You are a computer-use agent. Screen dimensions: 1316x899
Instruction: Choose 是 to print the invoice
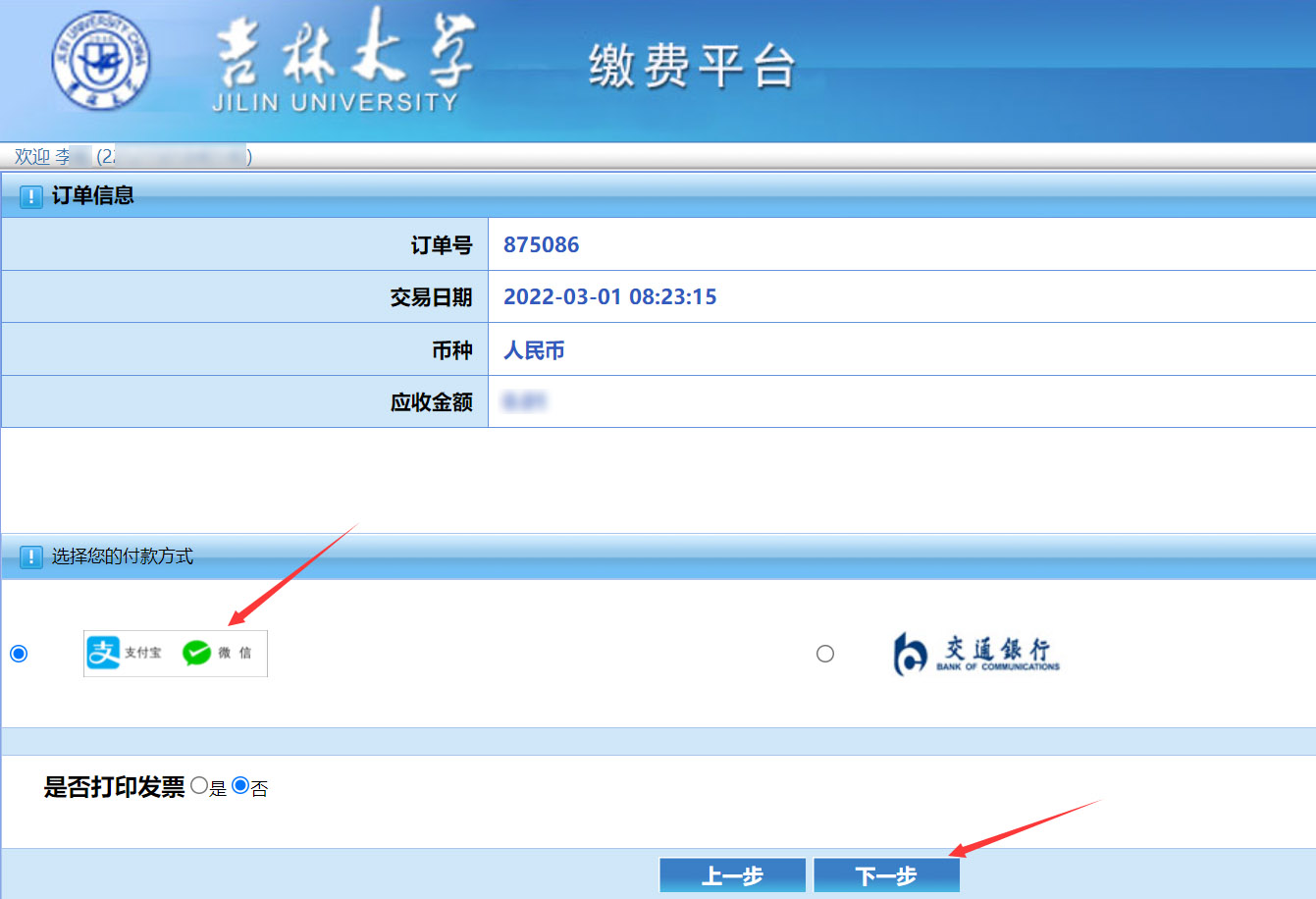click(x=199, y=786)
